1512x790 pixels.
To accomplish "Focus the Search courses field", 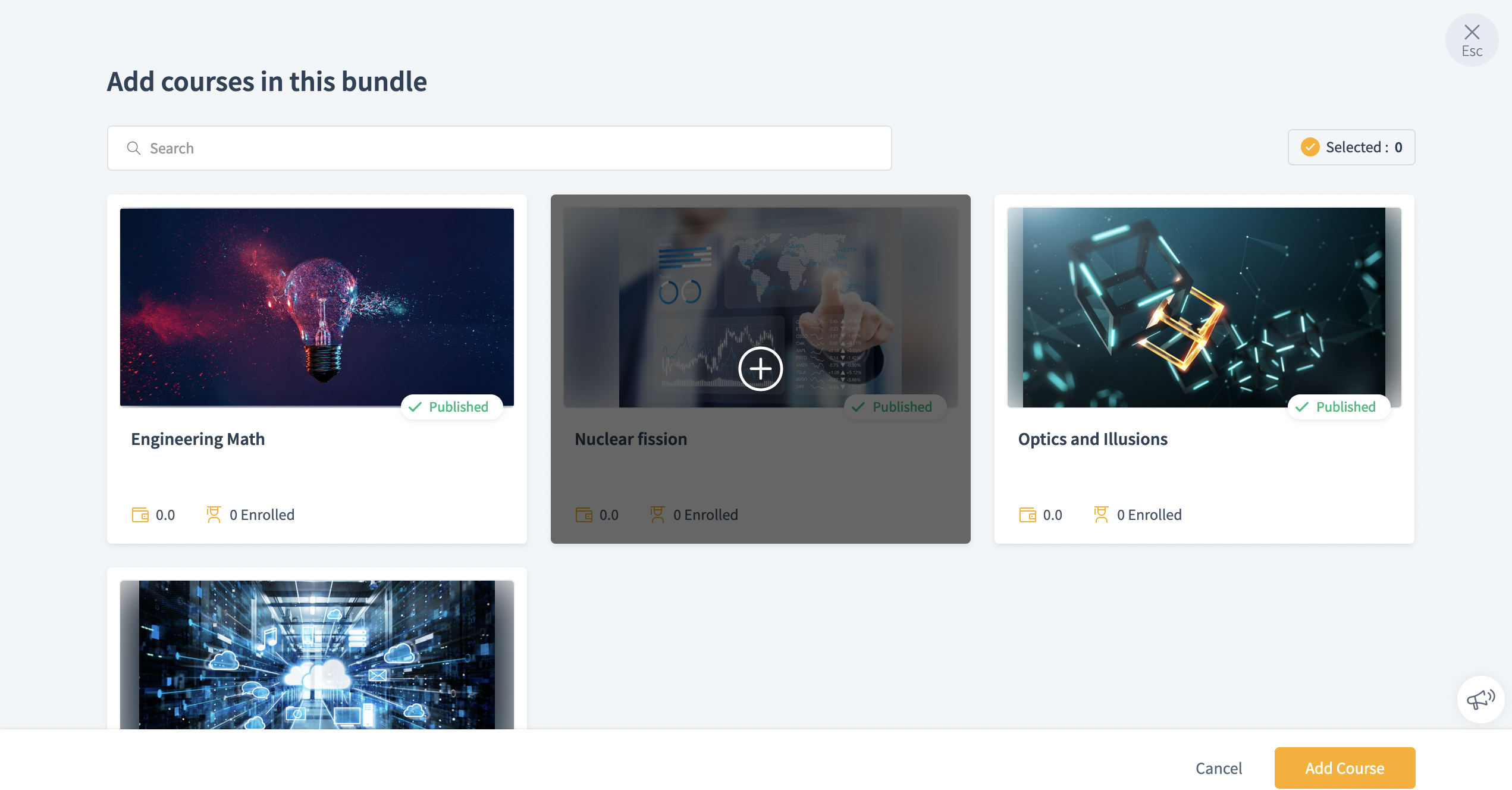I will 499,148.
